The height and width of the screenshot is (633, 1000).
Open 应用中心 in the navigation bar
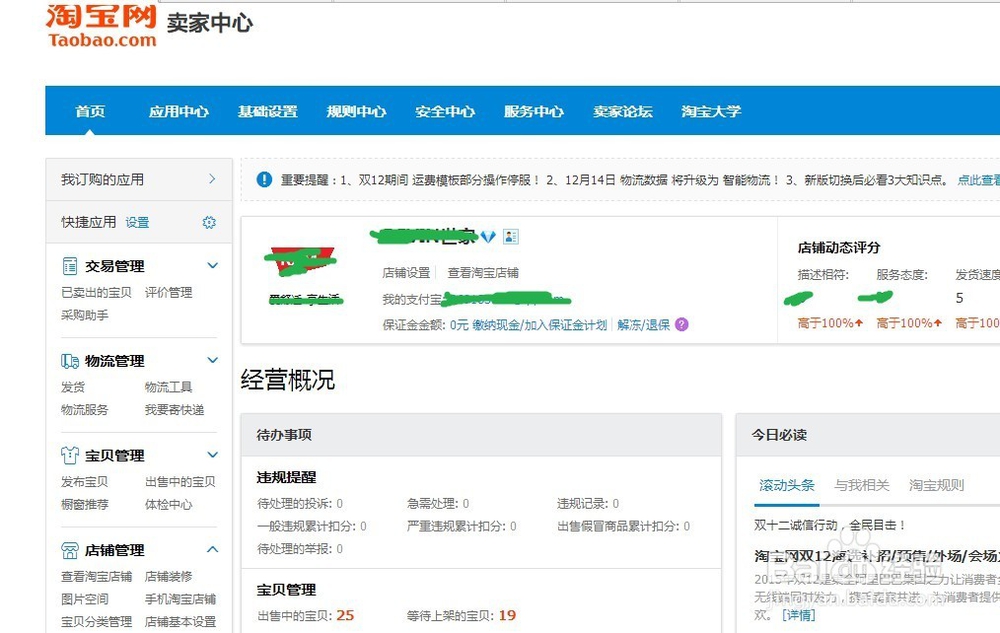click(179, 112)
